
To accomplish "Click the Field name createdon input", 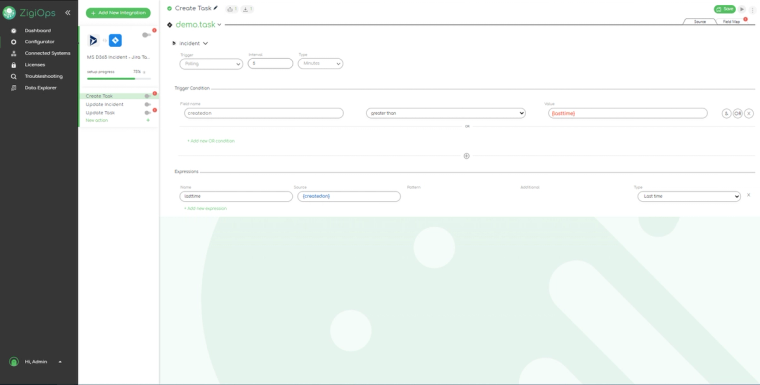I will (264, 113).
